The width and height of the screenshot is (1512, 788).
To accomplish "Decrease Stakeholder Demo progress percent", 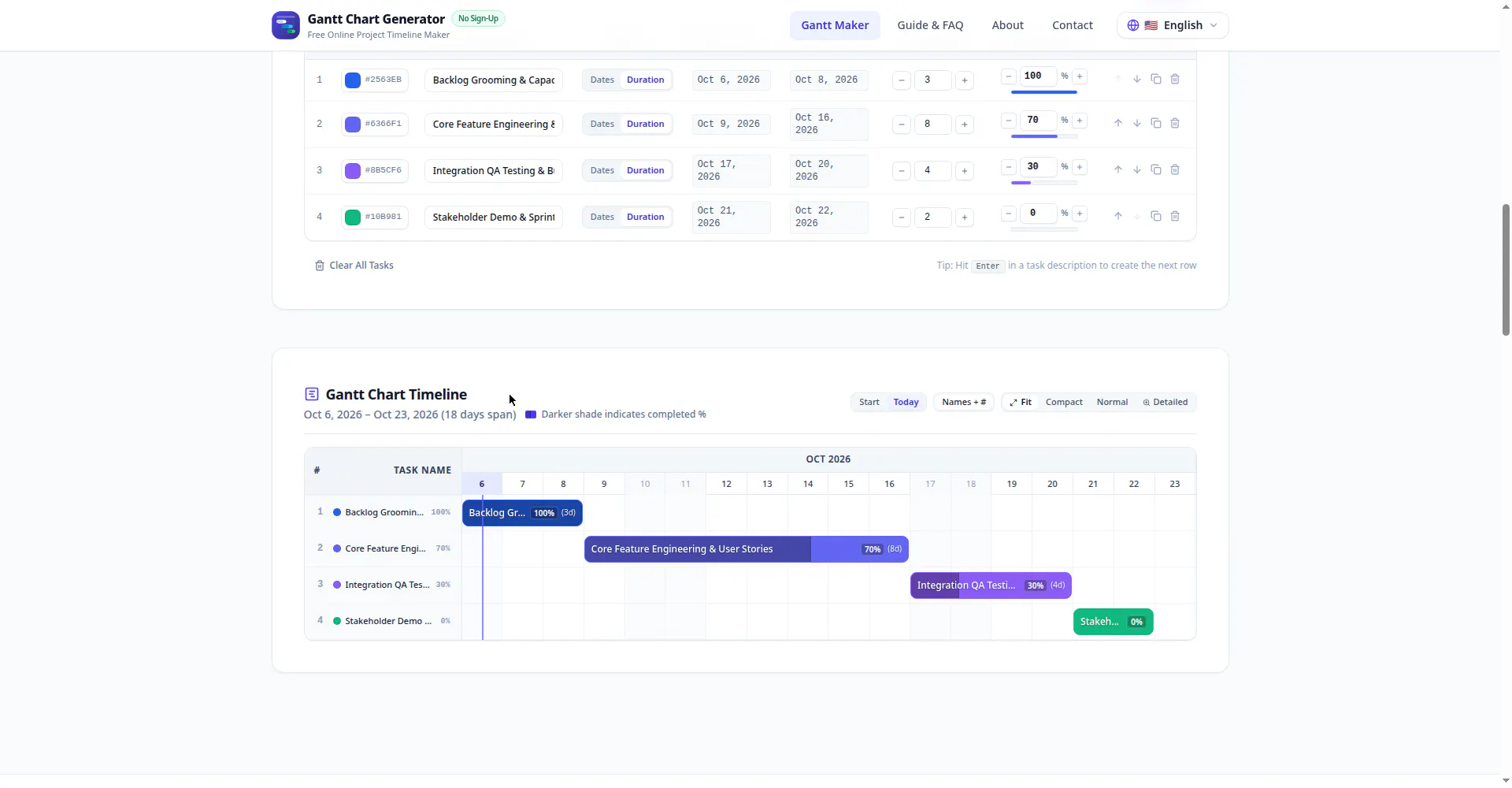I will tap(1009, 214).
